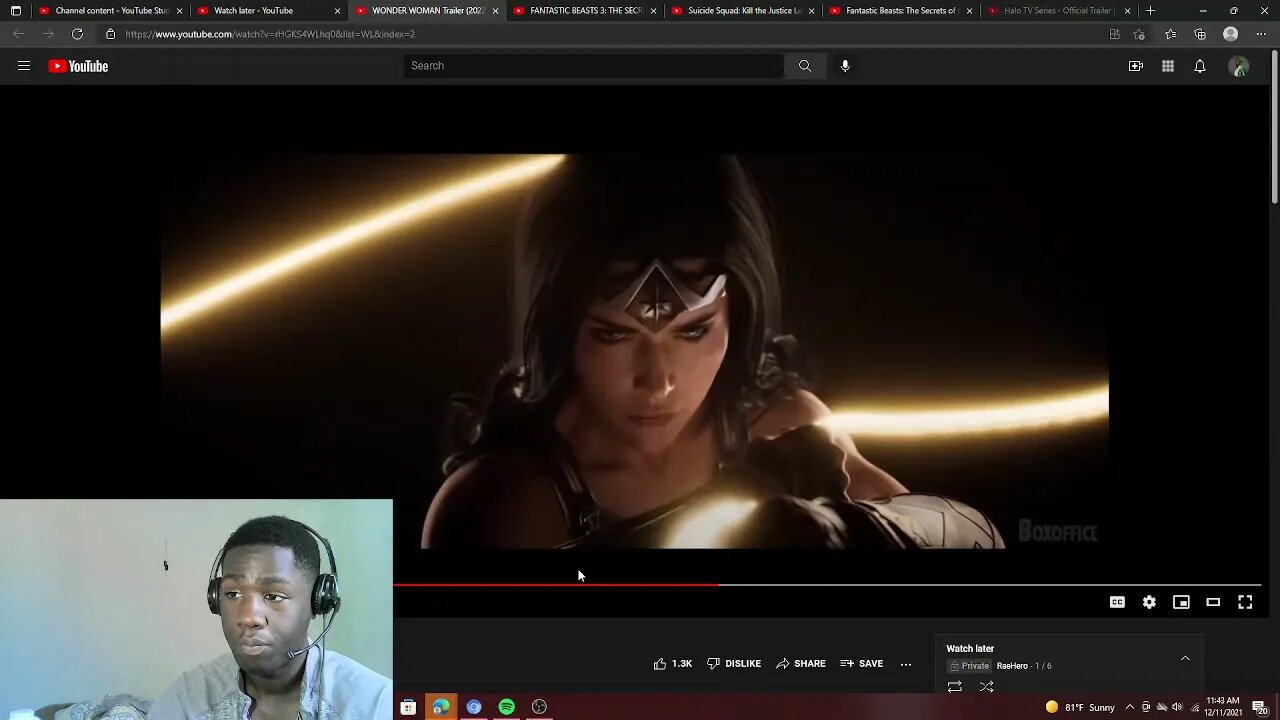Switch to FANTASTIC BEASTS 3 browser tab
Screen dimensions: 1280x720
(x=585, y=11)
